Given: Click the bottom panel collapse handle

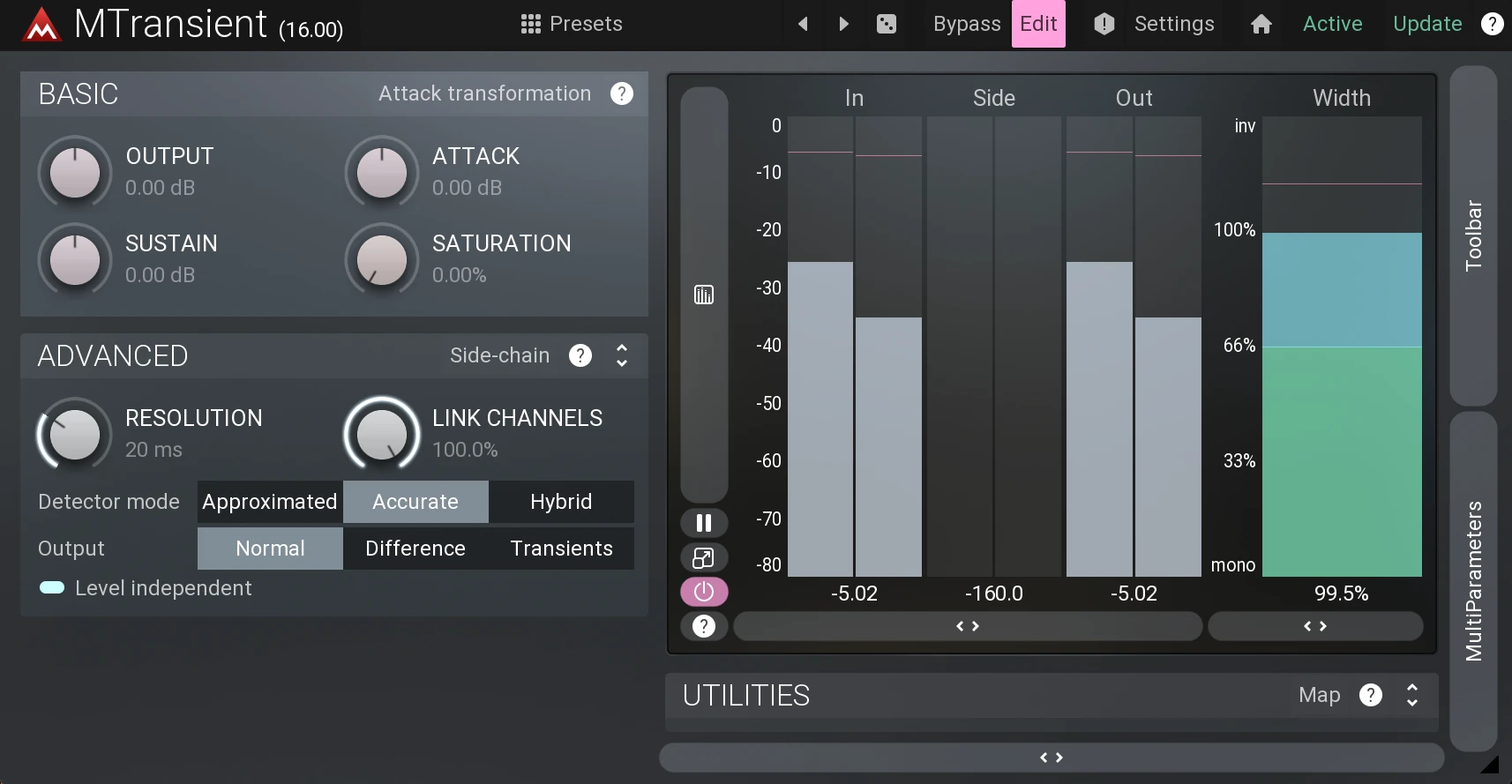Looking at the screenshot, I should point(1052,758).
